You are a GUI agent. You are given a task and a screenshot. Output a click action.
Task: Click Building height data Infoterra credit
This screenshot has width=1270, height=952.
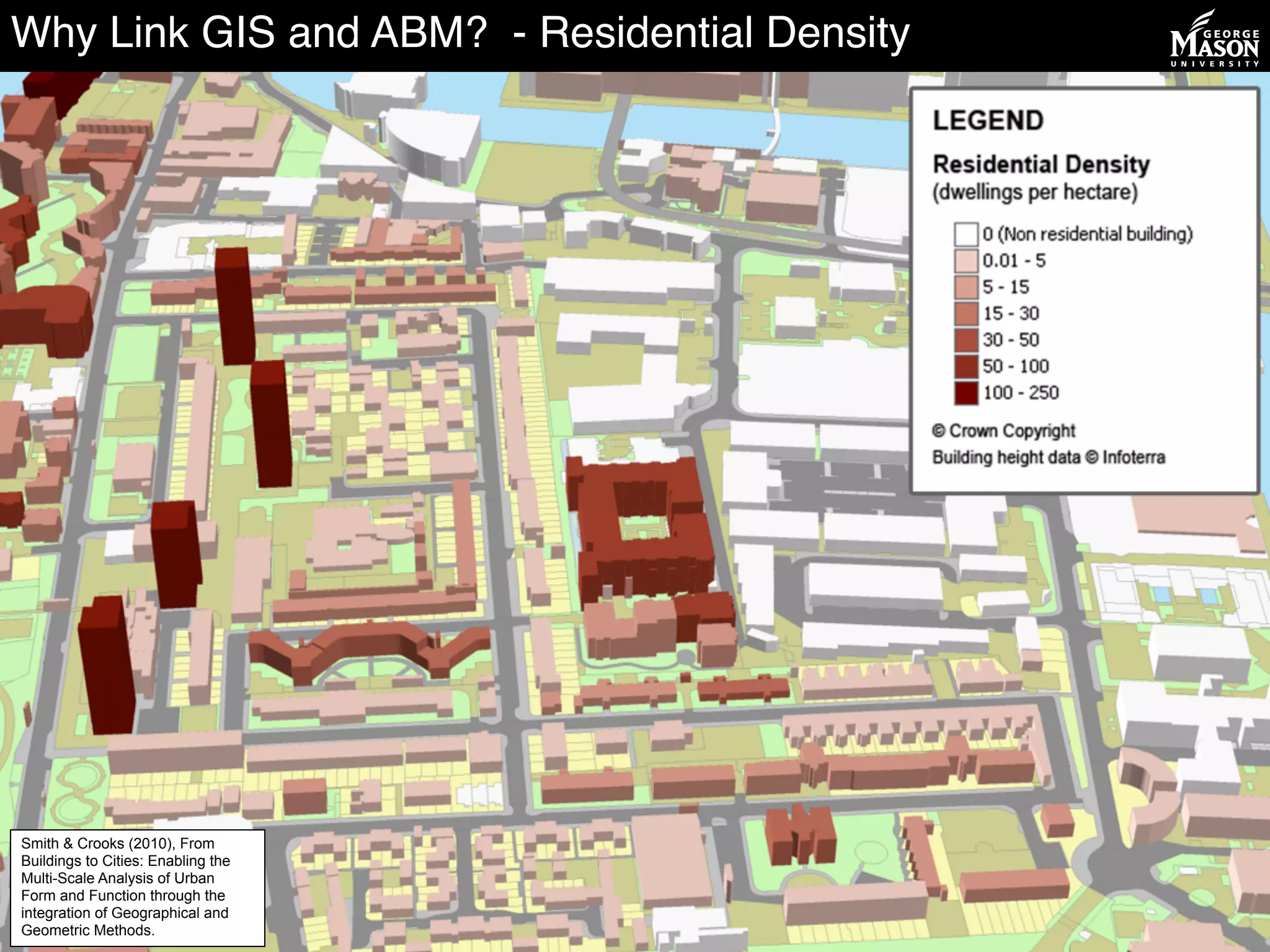click(1048, 457)
